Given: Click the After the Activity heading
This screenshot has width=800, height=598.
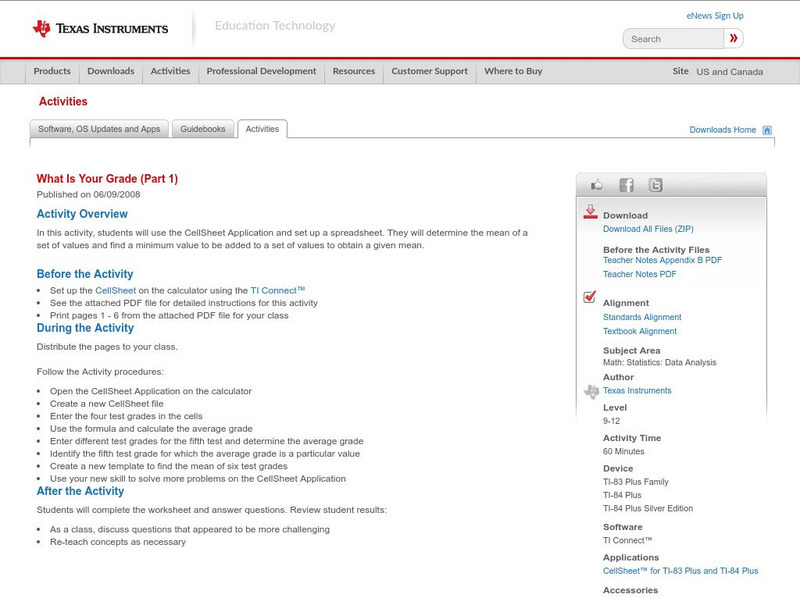Looking at the screenshot, I should point(80,491).
